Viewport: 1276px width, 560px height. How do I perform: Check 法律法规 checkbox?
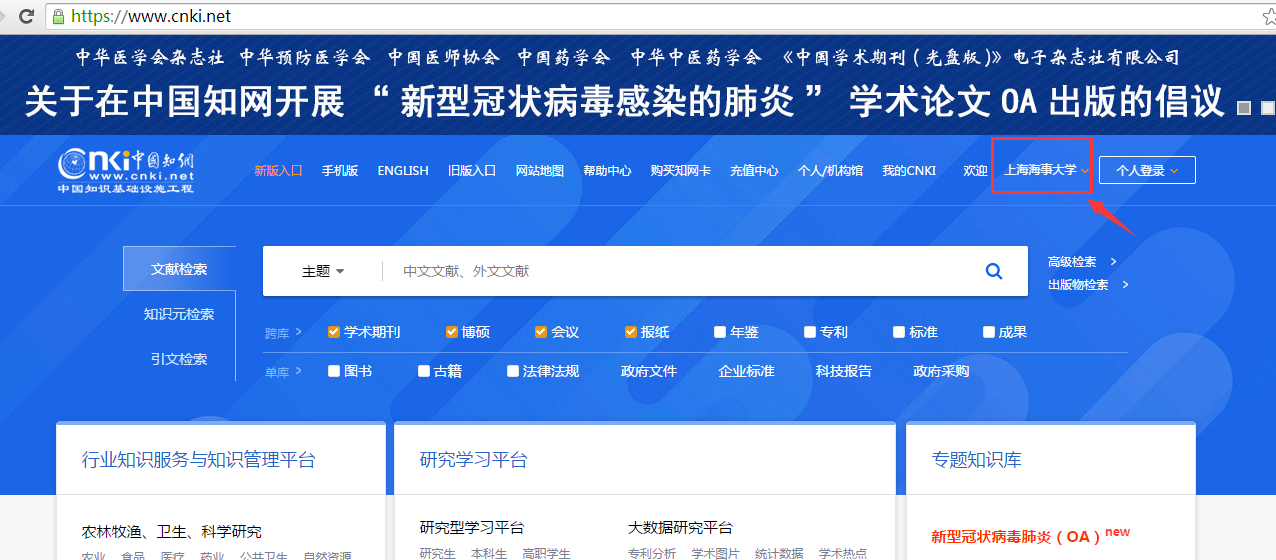(513, 371)
